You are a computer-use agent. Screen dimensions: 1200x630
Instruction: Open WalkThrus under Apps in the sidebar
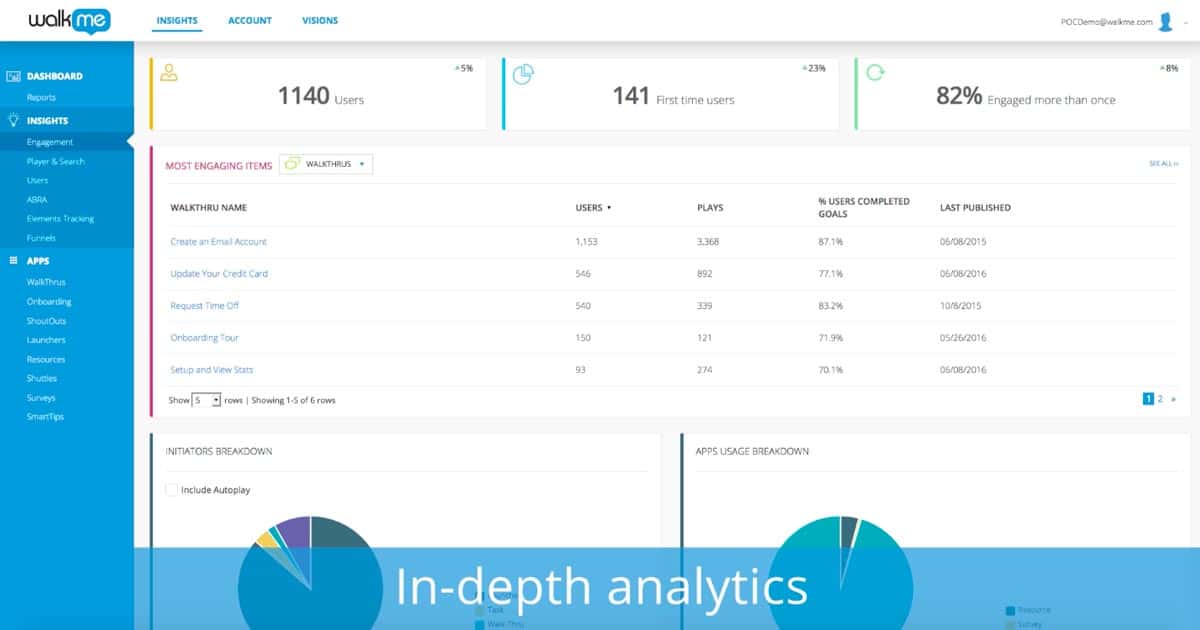pyautogui.click(x=46, y=282)
